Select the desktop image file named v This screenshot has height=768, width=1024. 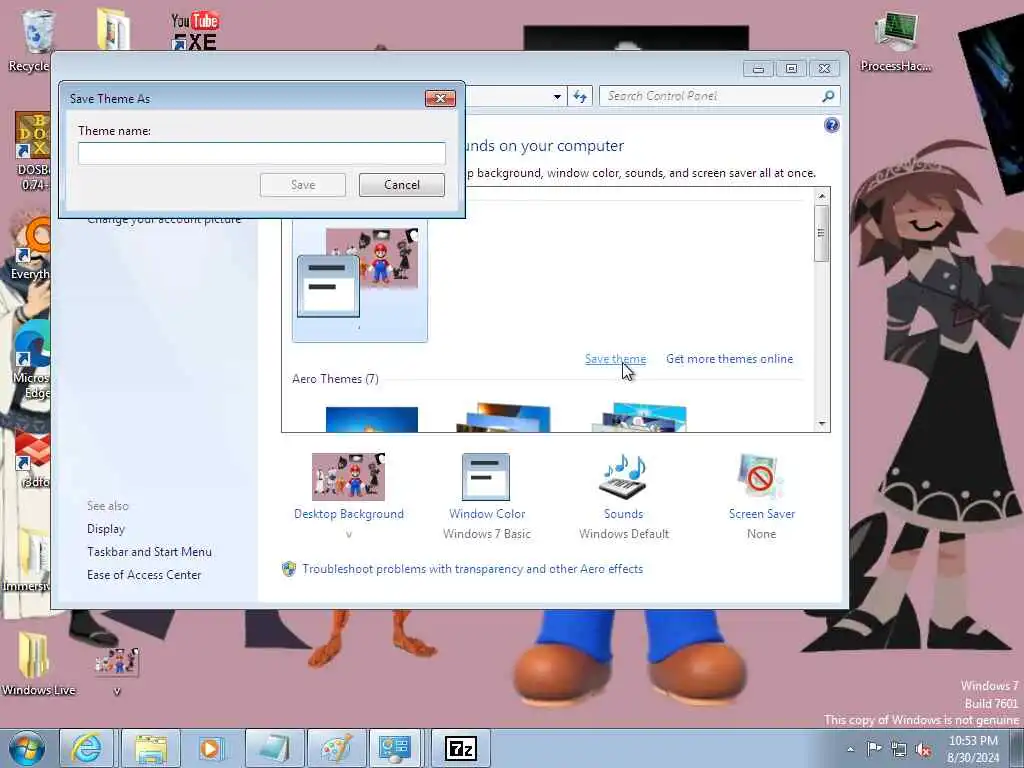click(117, 670)
